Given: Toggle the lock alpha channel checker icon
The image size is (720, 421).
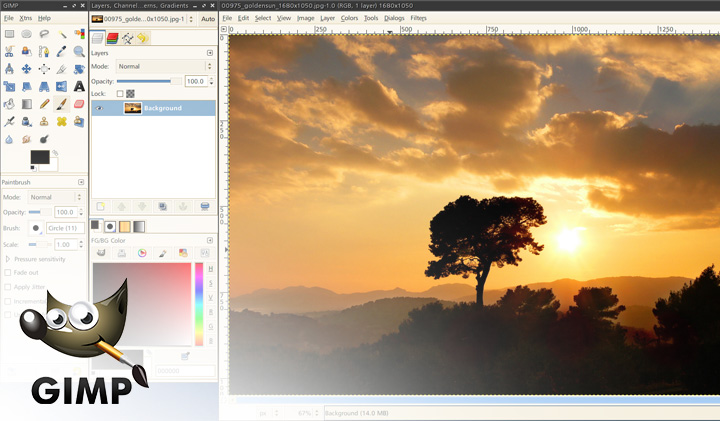Looking at the screenshot, I should tap(130, 94).
